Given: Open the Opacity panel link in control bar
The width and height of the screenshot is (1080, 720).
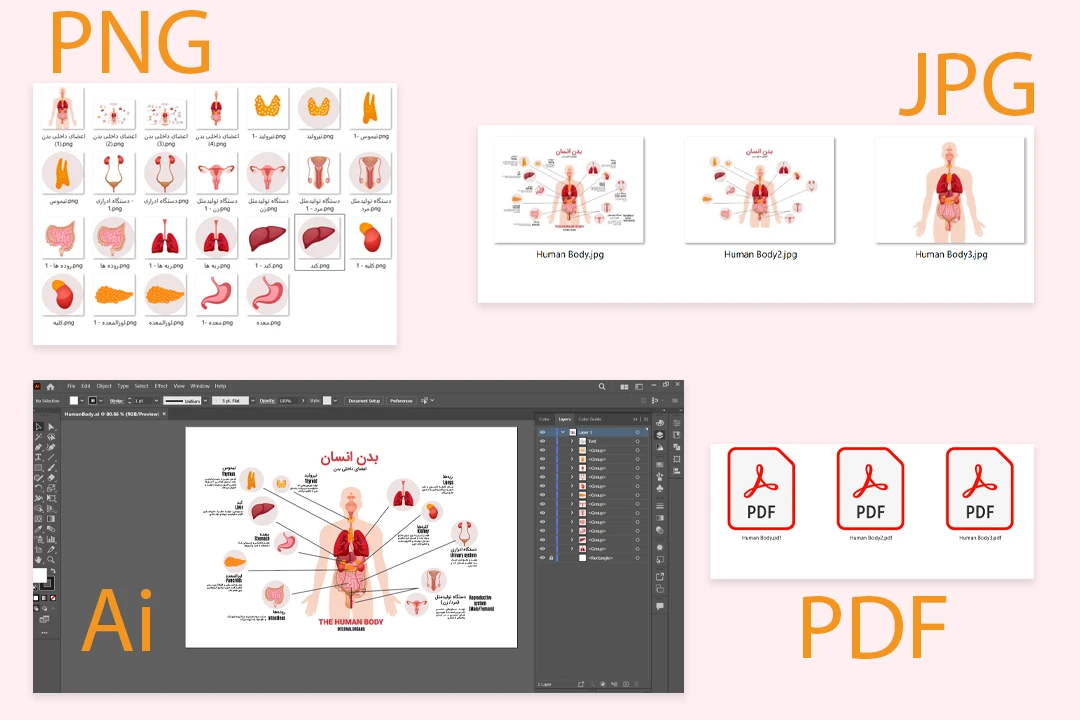Looking at the screenshot, I should 267,400.
